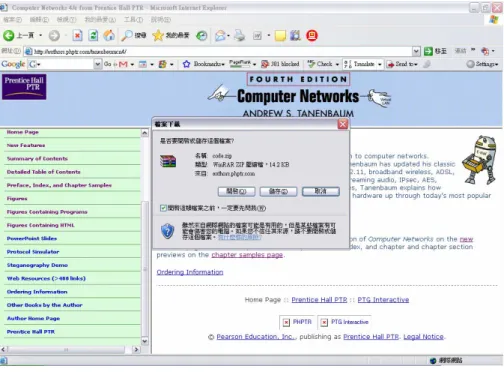The width and height of the screenshot is (504, 372).
Task: Click the Bookmarks star icon in Google toolbar
Action: point(186,64)
